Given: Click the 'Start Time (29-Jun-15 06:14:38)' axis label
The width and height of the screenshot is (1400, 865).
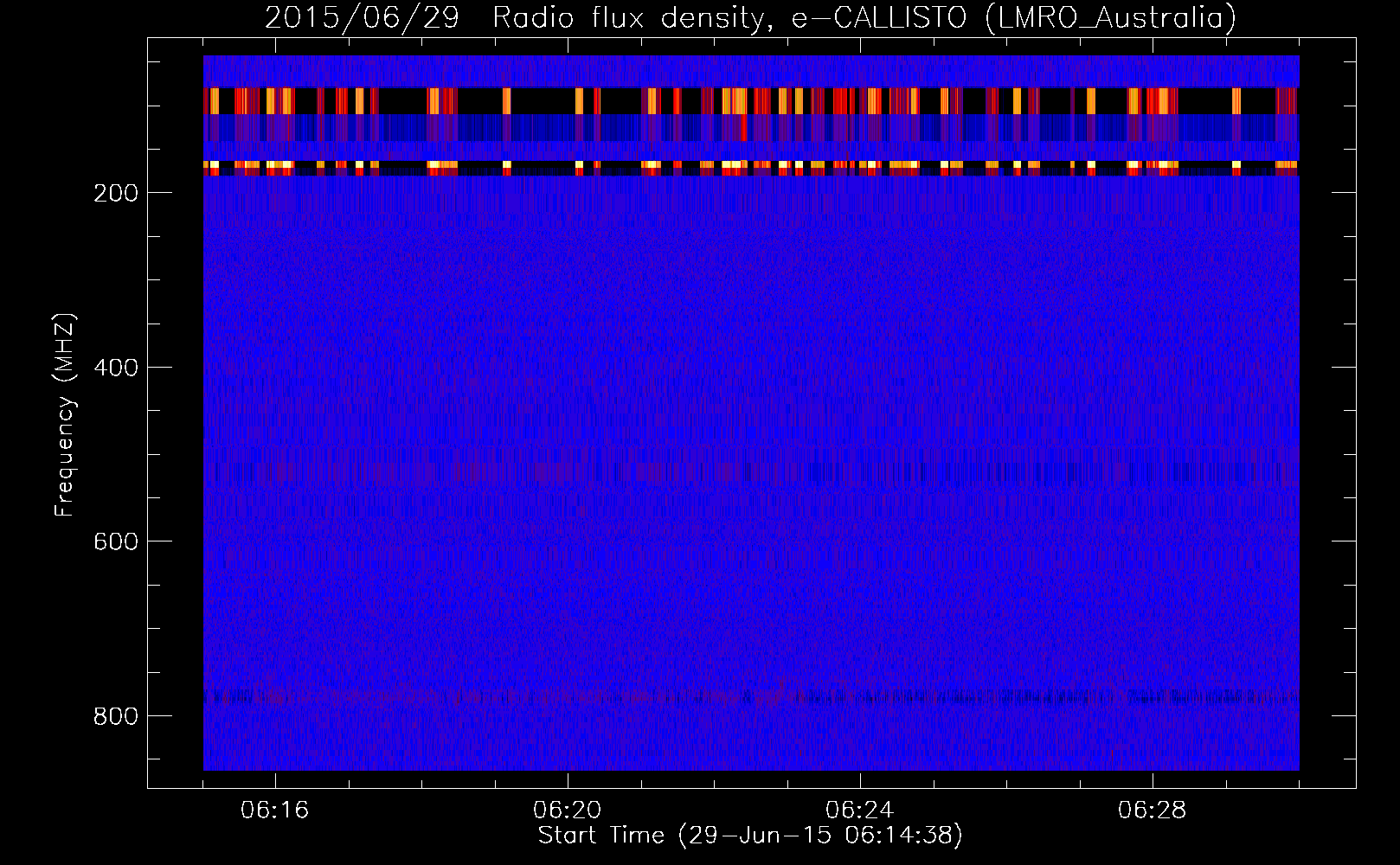Looking at the screenshot, I should point(750,836).
